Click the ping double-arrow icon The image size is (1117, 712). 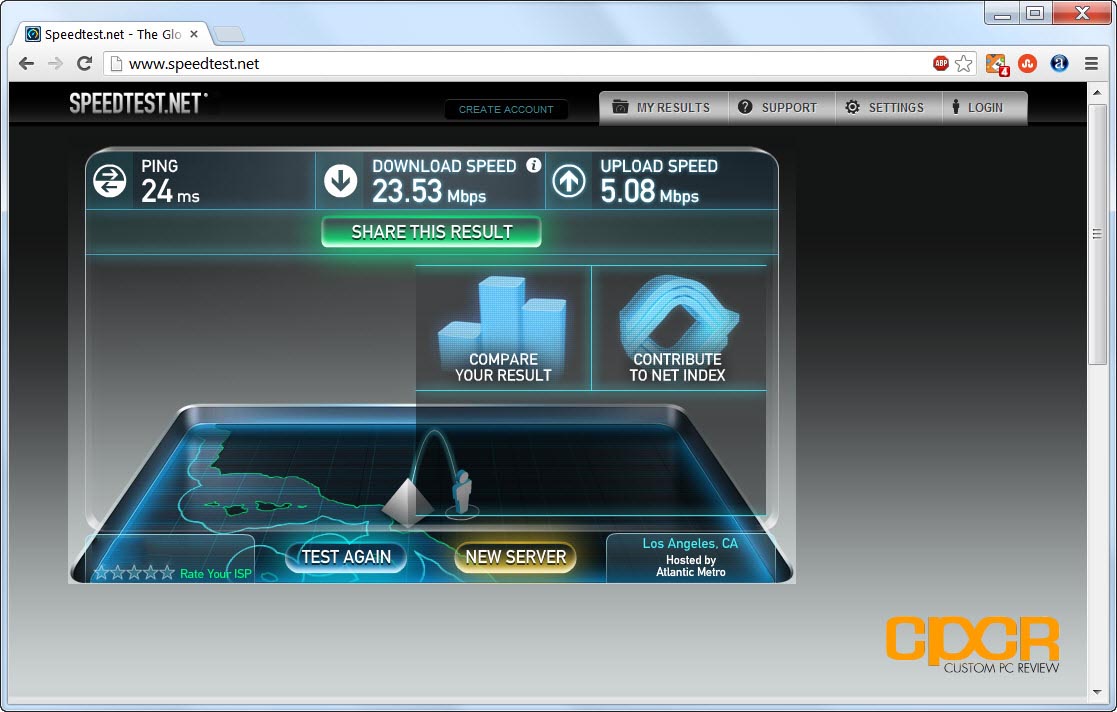point(109,180)
